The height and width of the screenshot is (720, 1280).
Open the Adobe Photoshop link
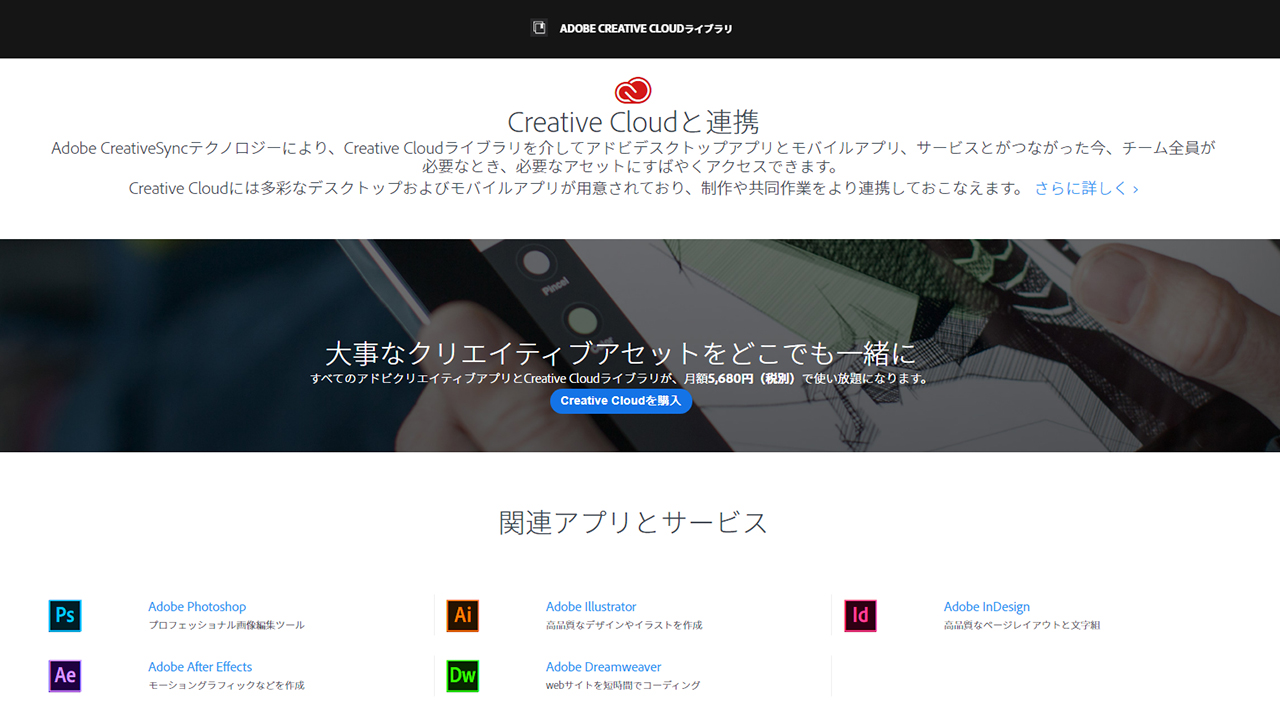(197, 607)
